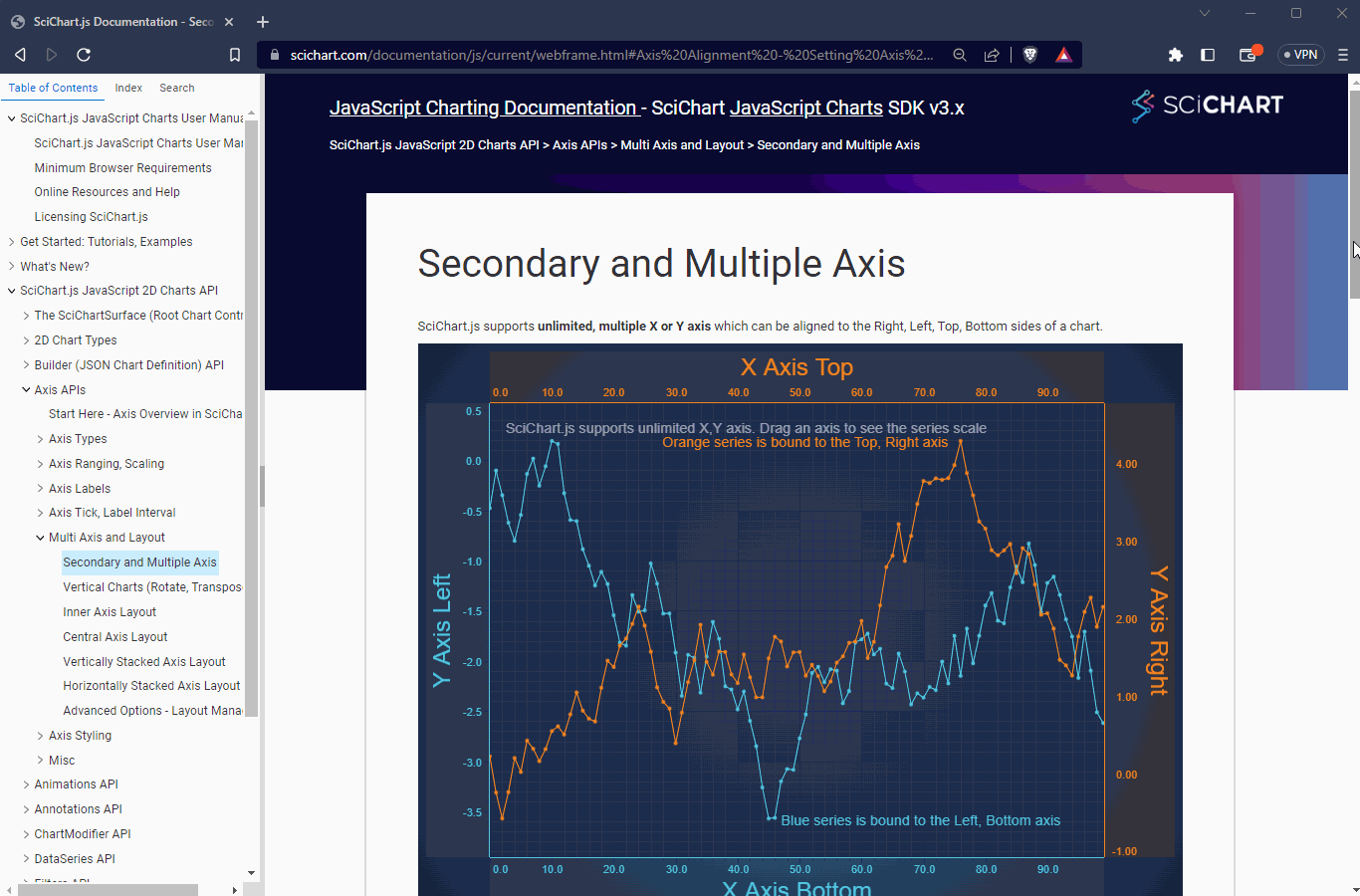Open Minimum Browser Requirements in the contents tree
The image size is (1360, 896).
123,168
